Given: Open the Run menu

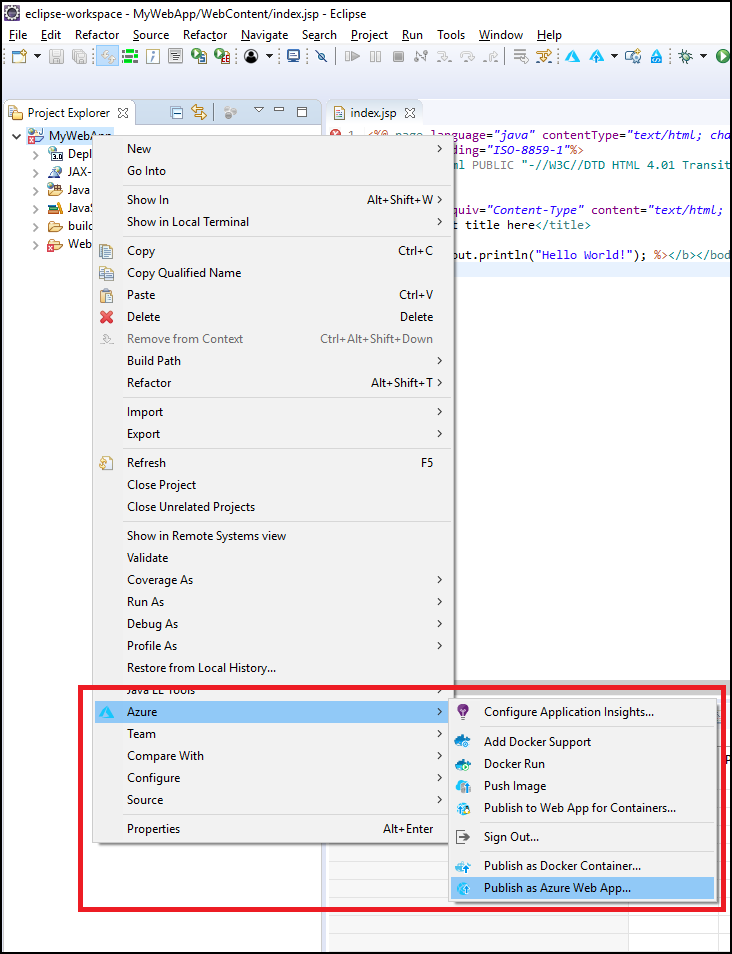Looking at the screenshot, I should coord(413,35).
